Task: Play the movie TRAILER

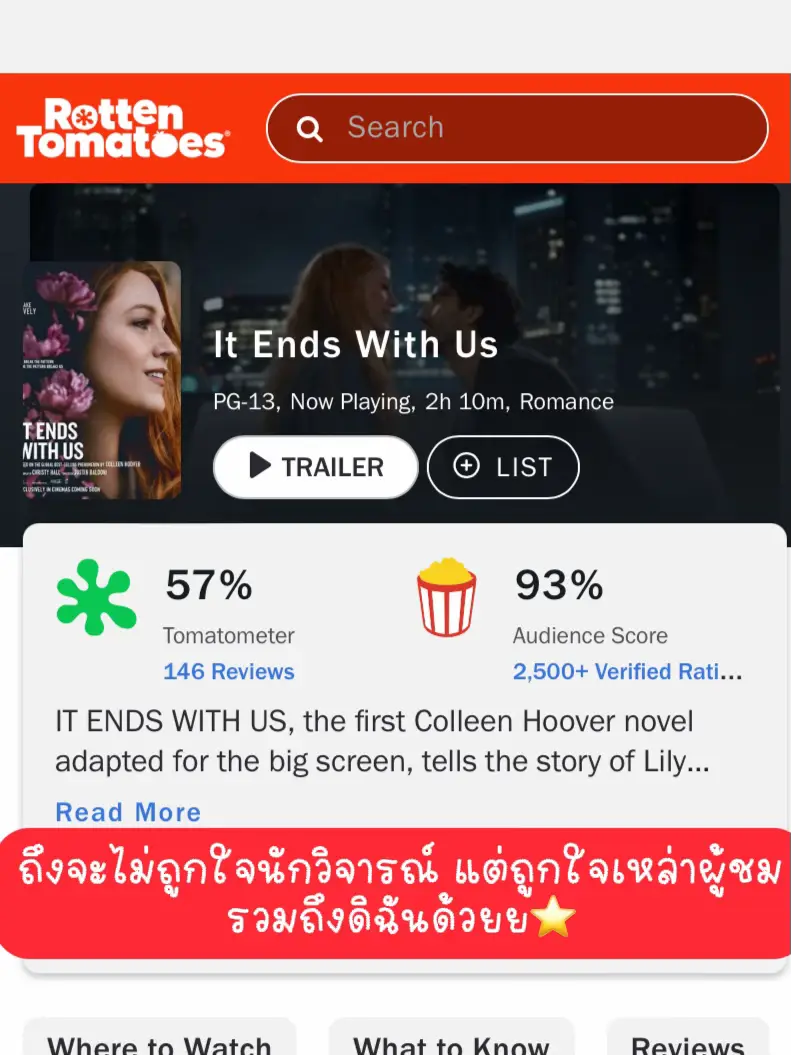Action: coord(315,467)
